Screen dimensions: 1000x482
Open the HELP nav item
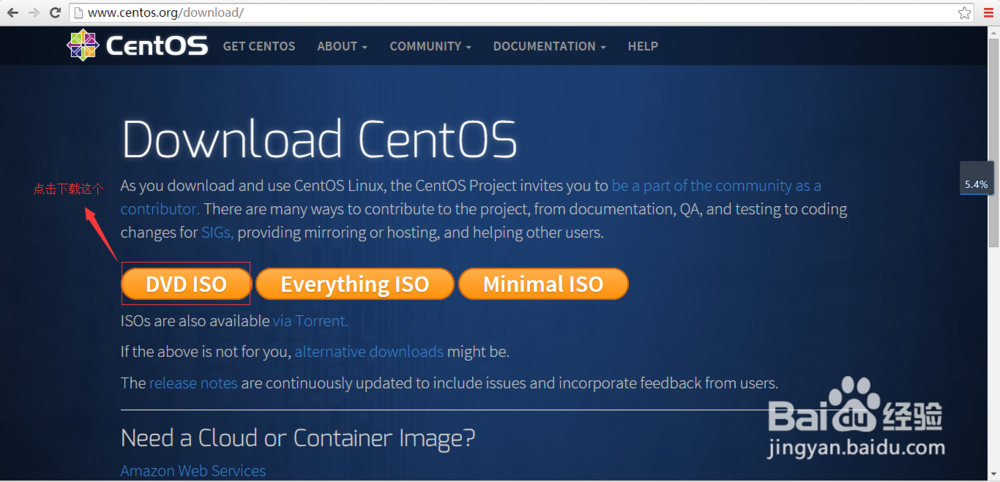(x=643, y=46)
